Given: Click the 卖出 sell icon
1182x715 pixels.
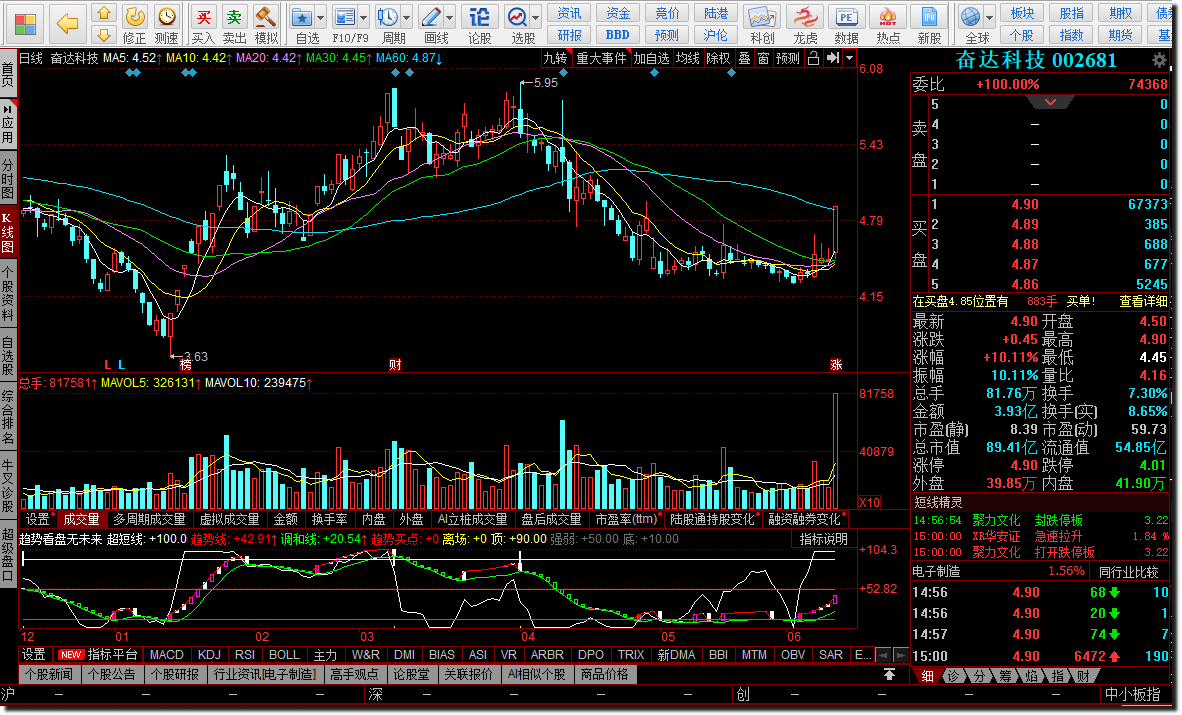Looking at the screenshot, I should pyautogui.click(x=234, y=16).
